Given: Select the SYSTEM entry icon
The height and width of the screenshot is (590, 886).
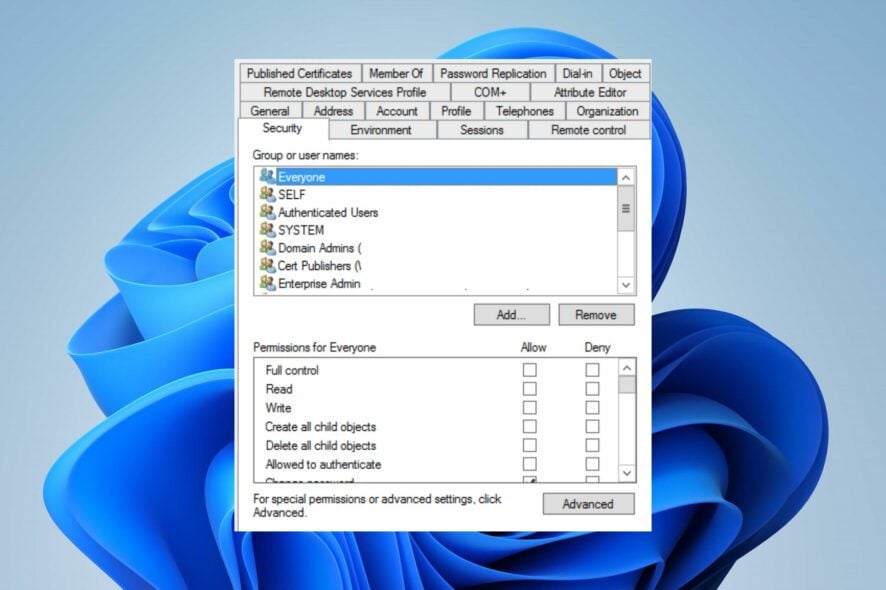Looking at the screenshot, I should (x=267, y=230).
